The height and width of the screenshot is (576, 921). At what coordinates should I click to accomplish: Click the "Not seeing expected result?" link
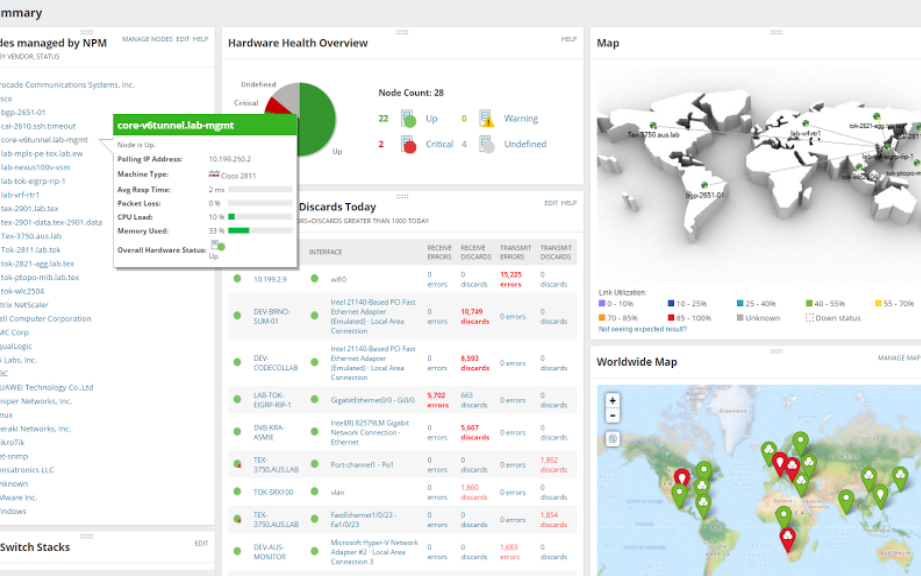(x=642, y=329)
